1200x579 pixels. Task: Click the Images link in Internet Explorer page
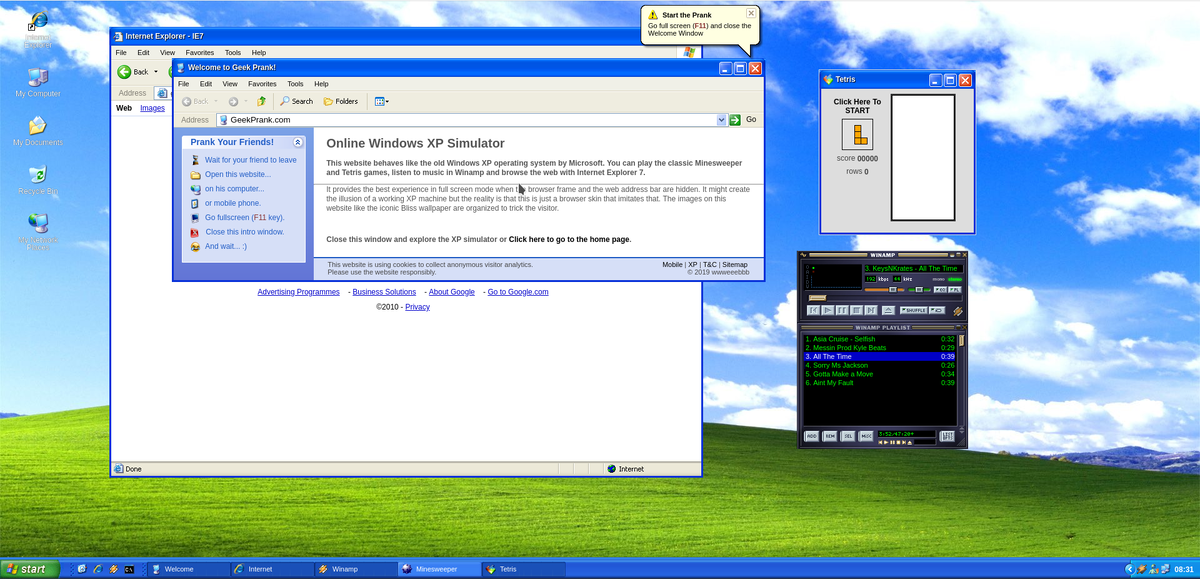[152, 108]
